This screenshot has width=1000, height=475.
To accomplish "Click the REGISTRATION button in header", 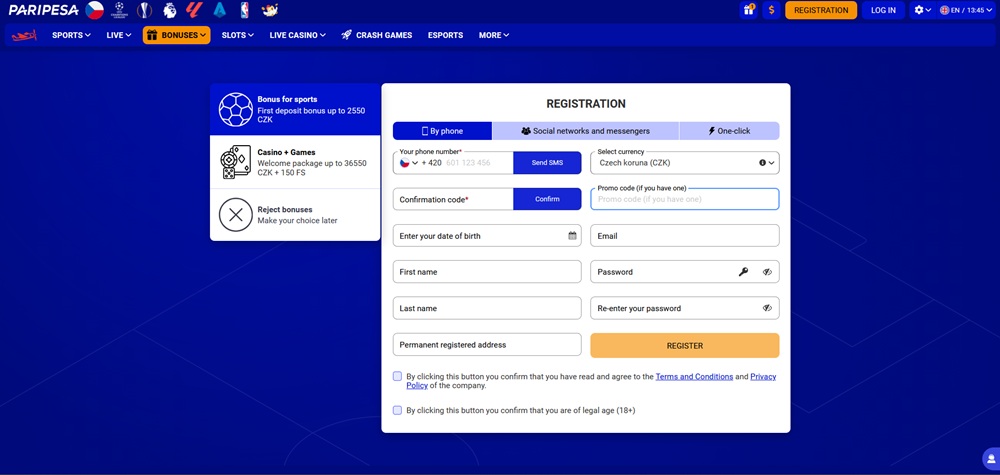I will 821,10.
